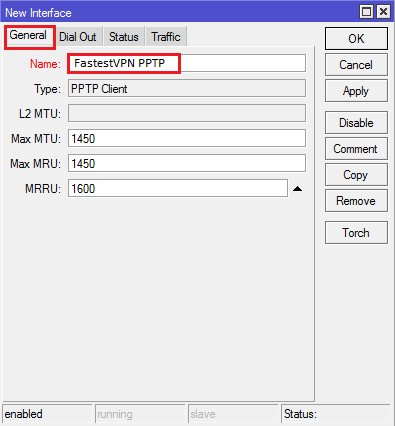Switch to the Traffic tab
The image size is (395, 426).
[166, 37]
